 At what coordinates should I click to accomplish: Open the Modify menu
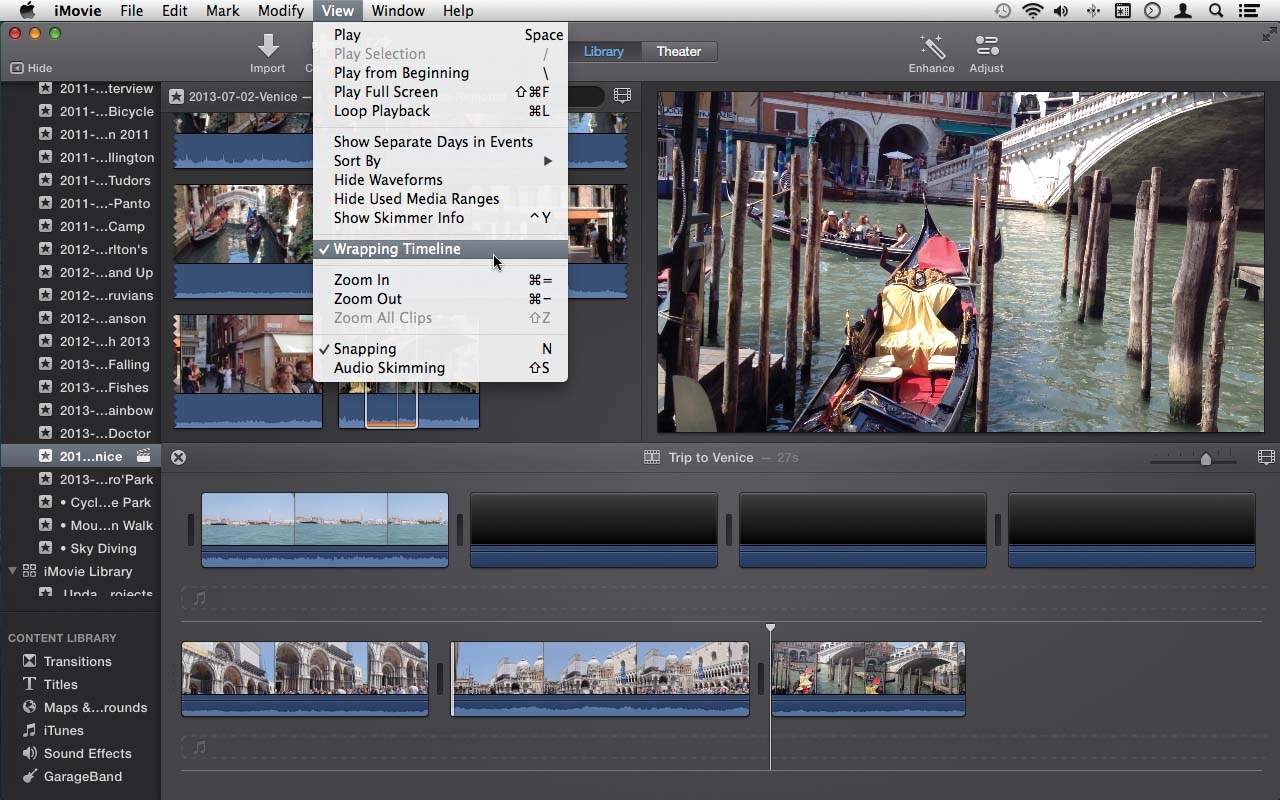280,11
